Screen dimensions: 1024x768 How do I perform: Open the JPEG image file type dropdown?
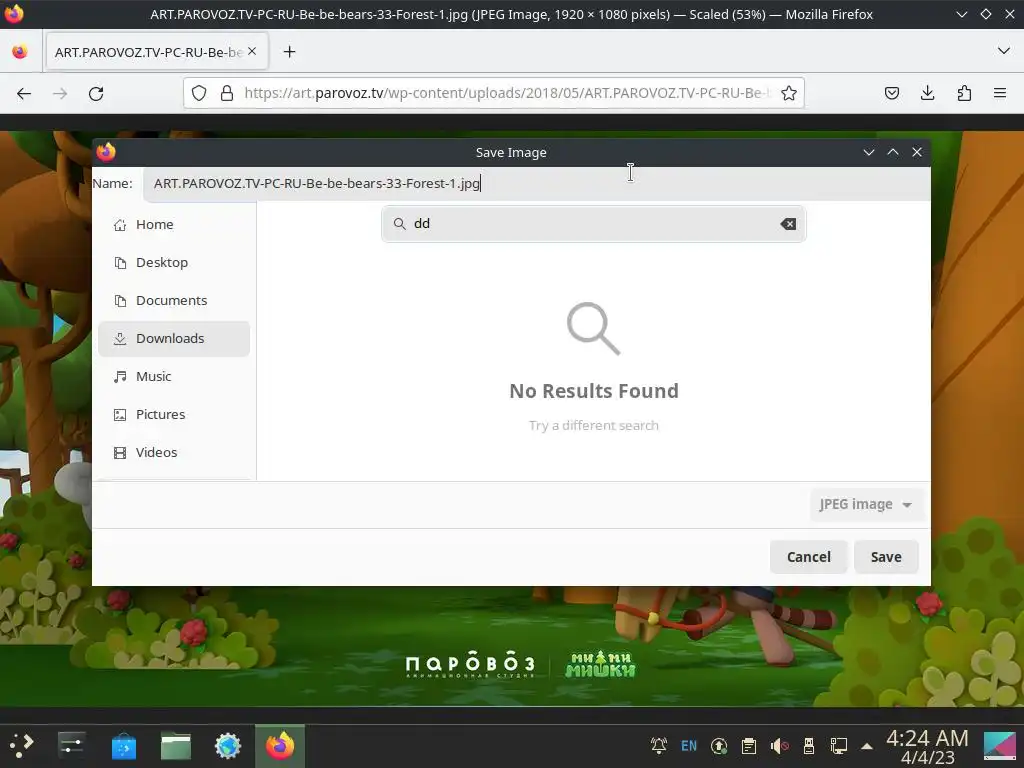coord(866,504)
